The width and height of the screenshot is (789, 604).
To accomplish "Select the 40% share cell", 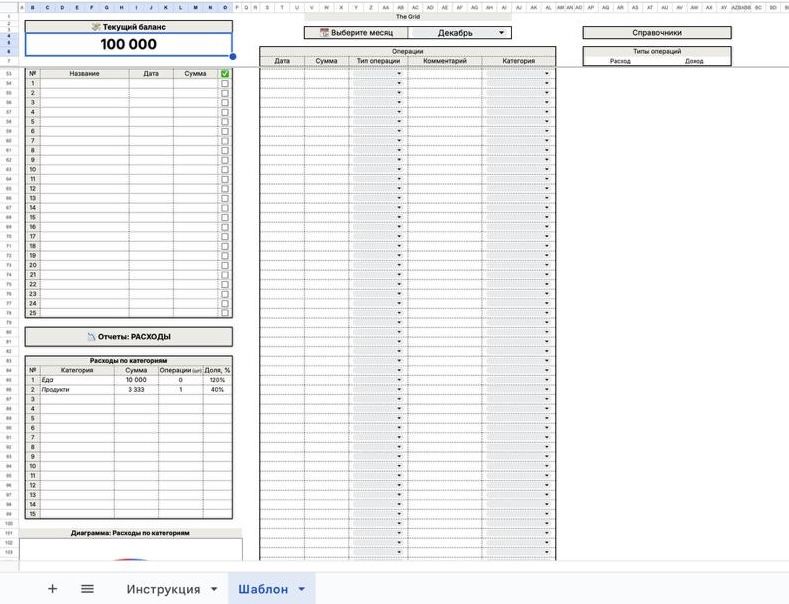I will pos(217,390).
